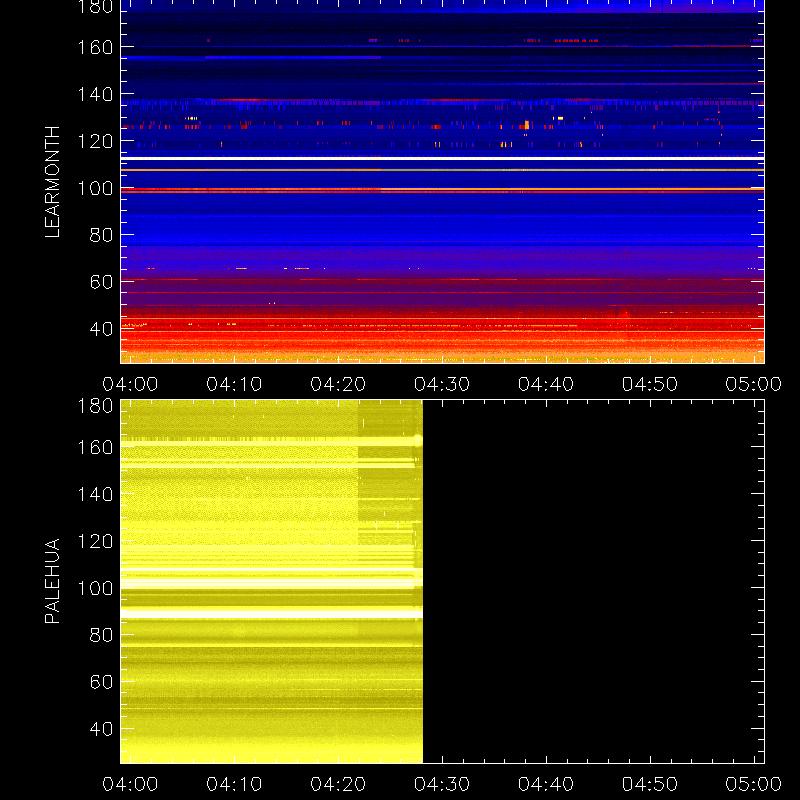800x800 pixels.
Task: Click the LEARMONTH vertical axis title
Action: (52, 182)
